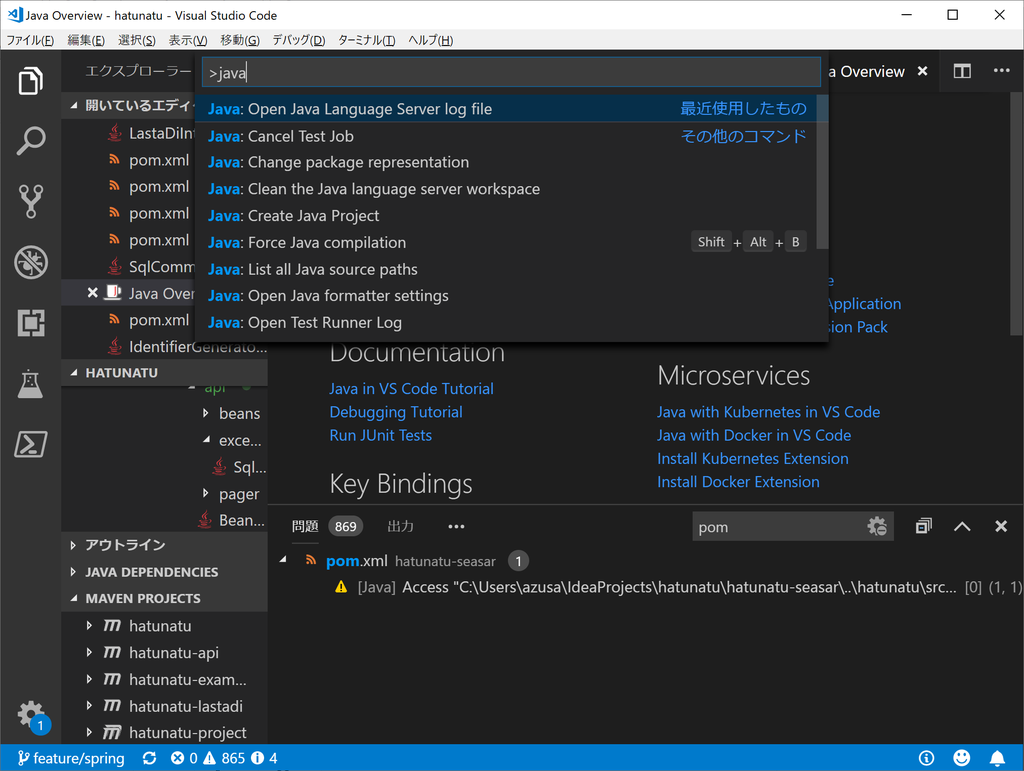Open the feedback smiley icon

[x=961, y=758]
